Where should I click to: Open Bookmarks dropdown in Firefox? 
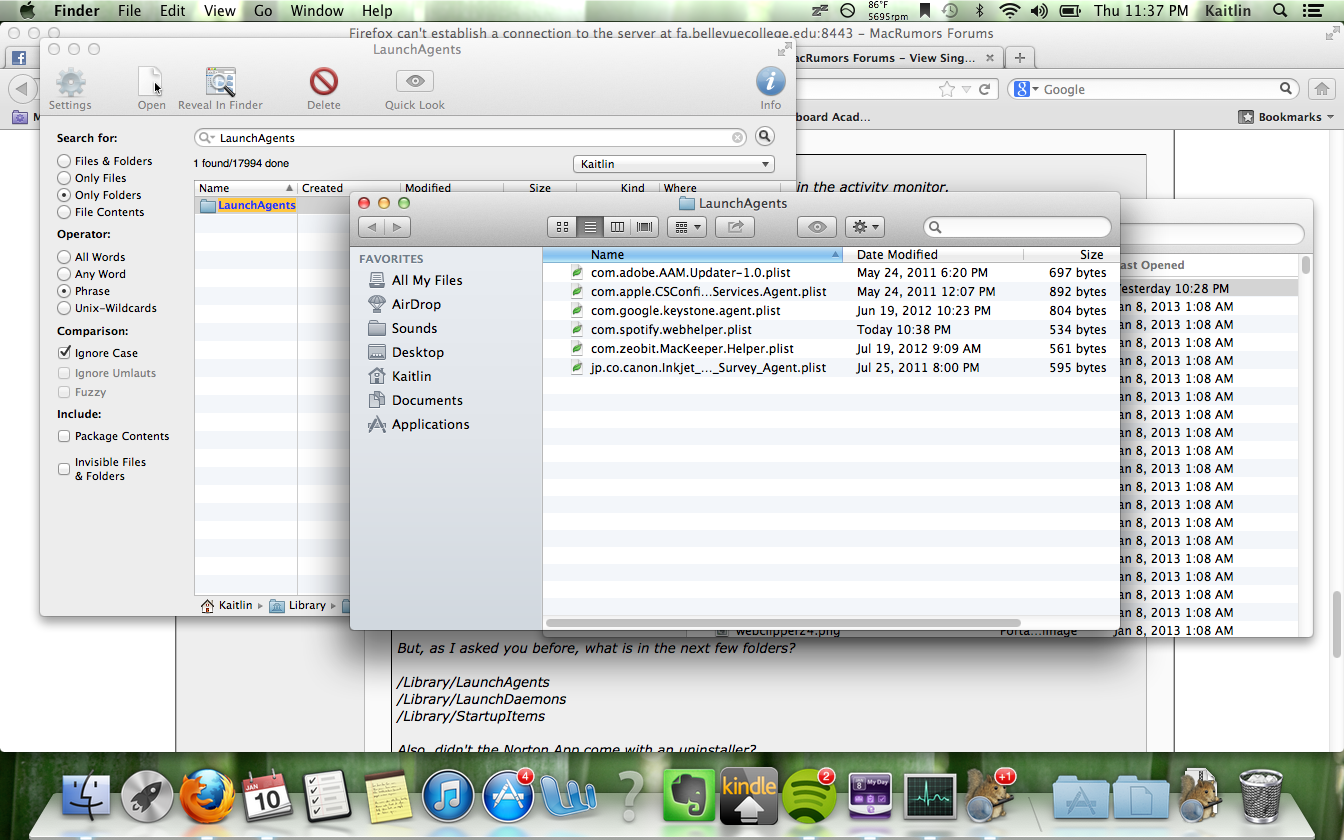tap(1286, 117)
